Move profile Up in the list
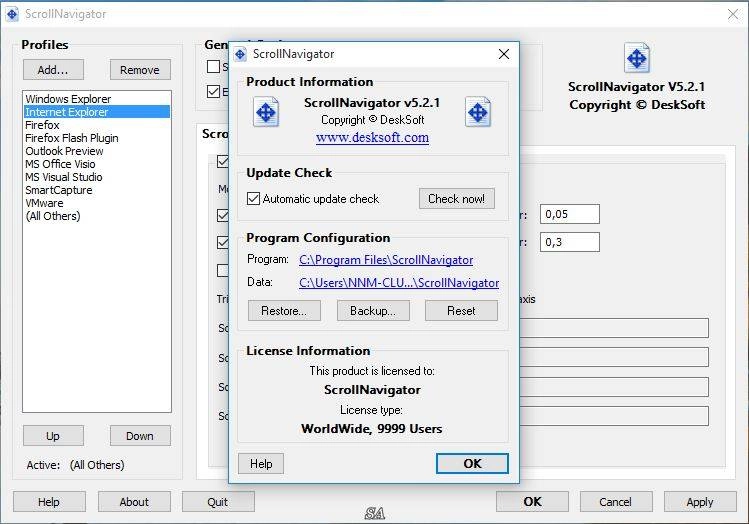This screenshot has height=524, width=749. 53,436
